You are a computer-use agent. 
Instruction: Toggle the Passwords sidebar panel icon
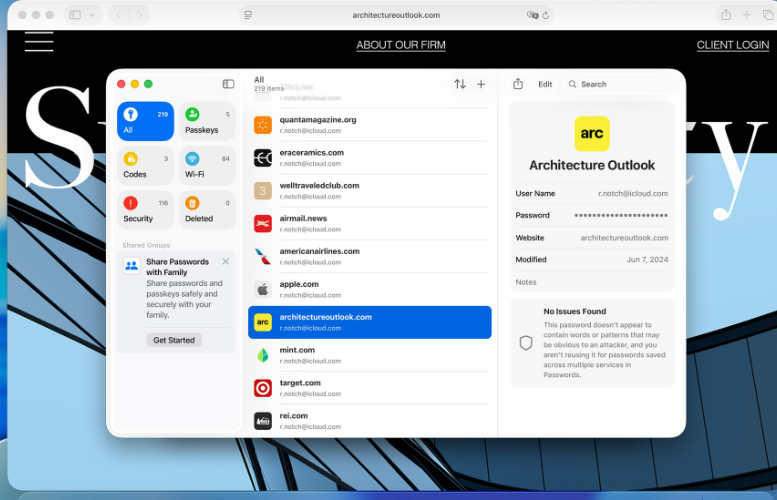tap(228, 84)
